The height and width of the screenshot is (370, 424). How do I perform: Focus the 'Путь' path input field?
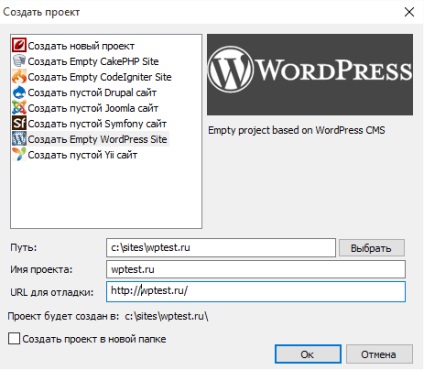tap(221, 248)
